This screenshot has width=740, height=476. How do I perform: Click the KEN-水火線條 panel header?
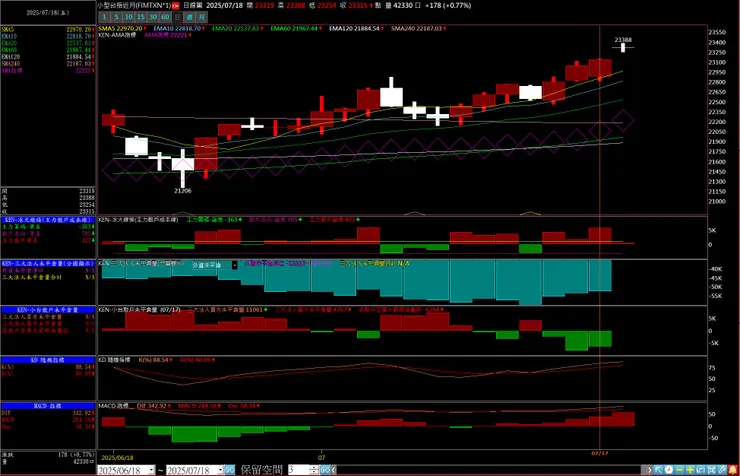point(48,220)
